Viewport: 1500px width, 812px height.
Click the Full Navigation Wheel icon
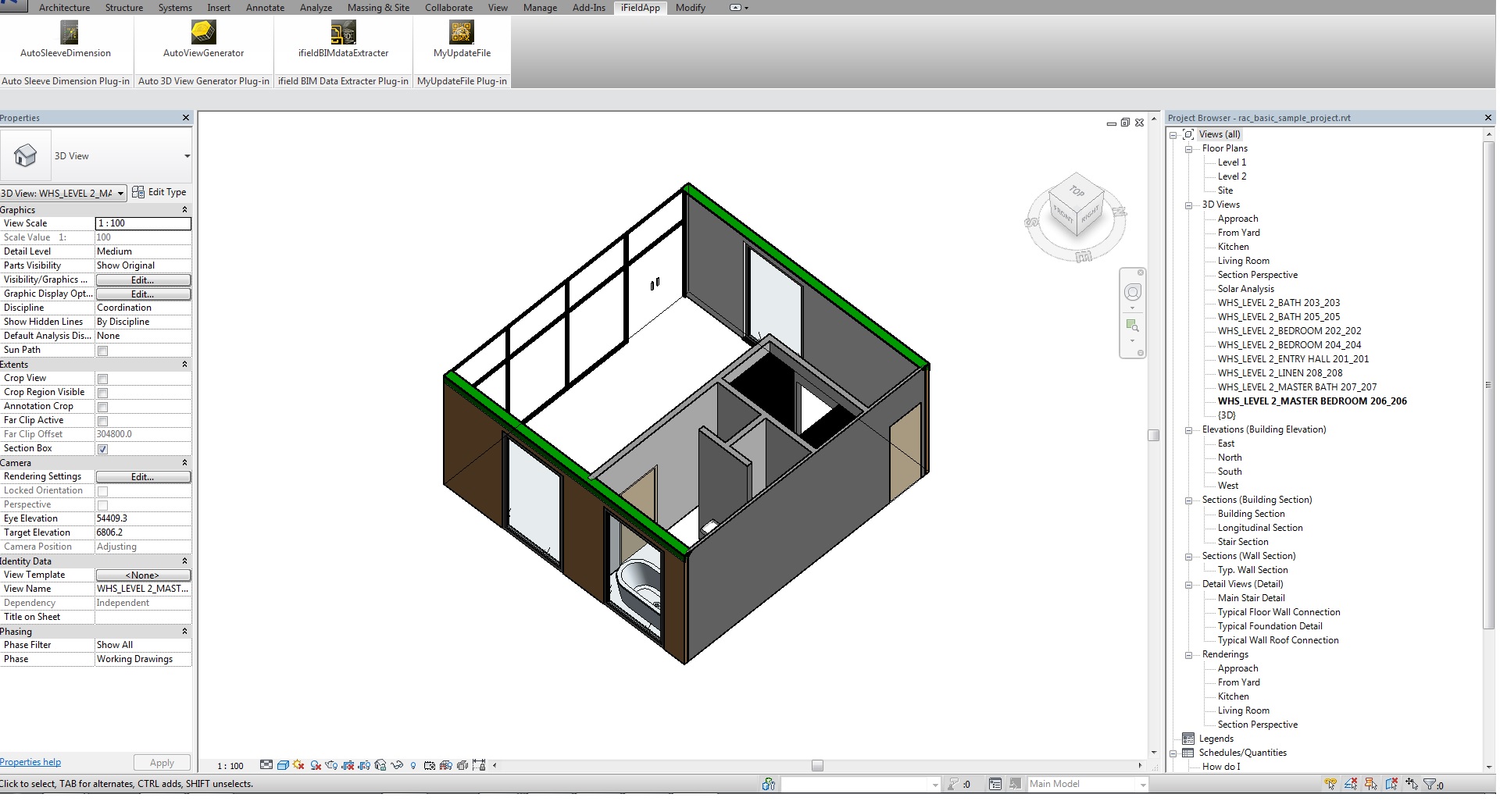coord(1132,292)
